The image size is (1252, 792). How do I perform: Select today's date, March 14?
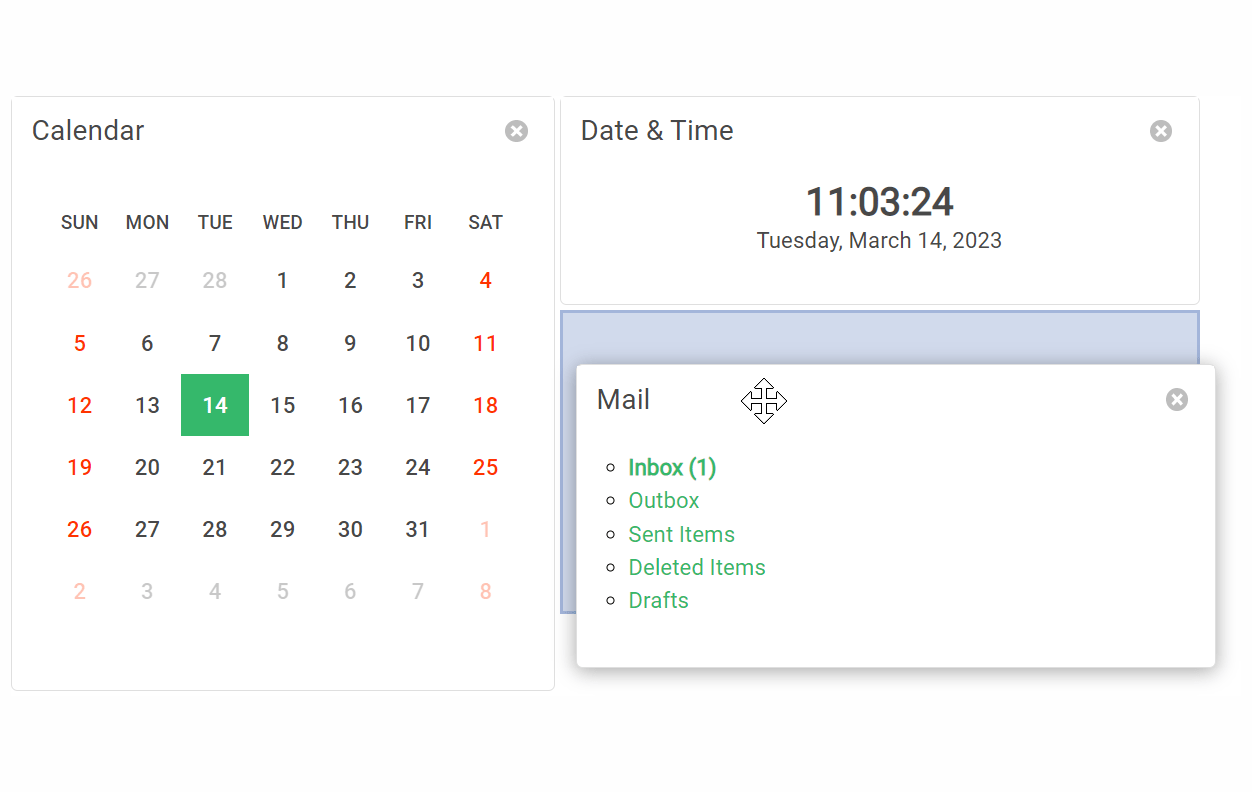click(x=215, y=405)
